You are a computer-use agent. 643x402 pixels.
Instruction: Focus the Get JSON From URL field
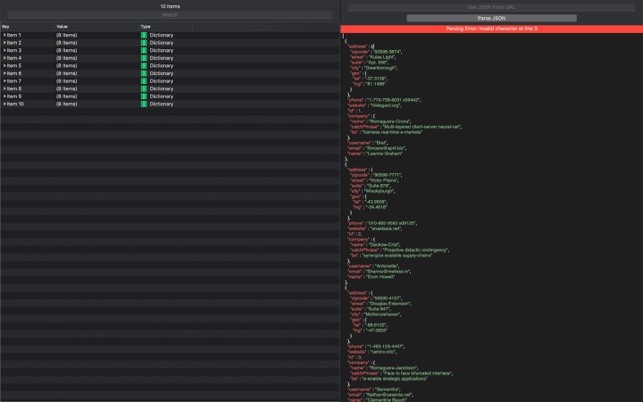[491, 7]
